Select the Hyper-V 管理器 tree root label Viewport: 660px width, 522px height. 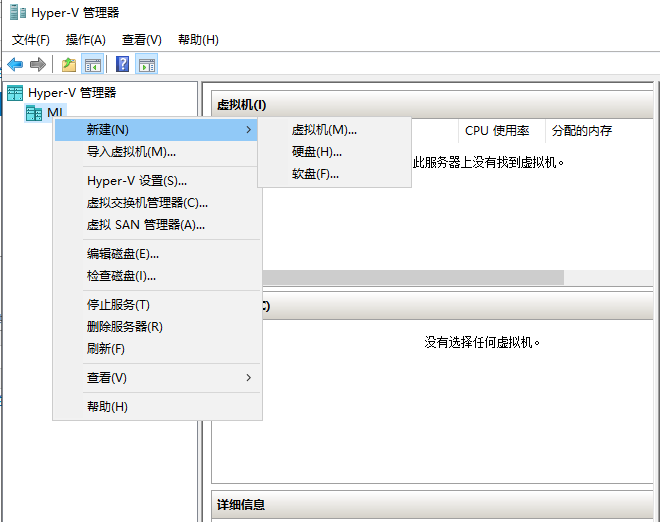(72, 93)
